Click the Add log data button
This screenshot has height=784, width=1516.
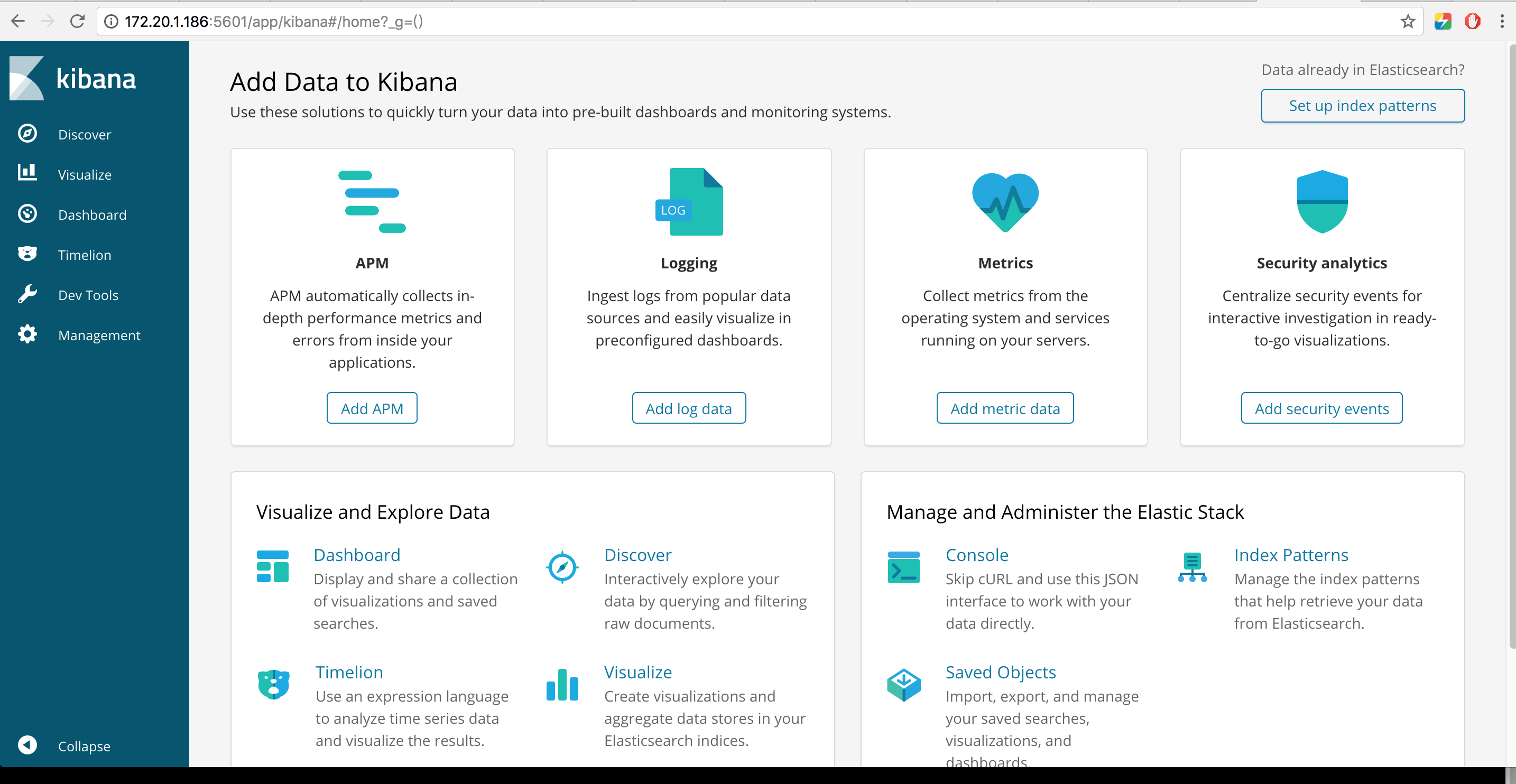point(689,408)
